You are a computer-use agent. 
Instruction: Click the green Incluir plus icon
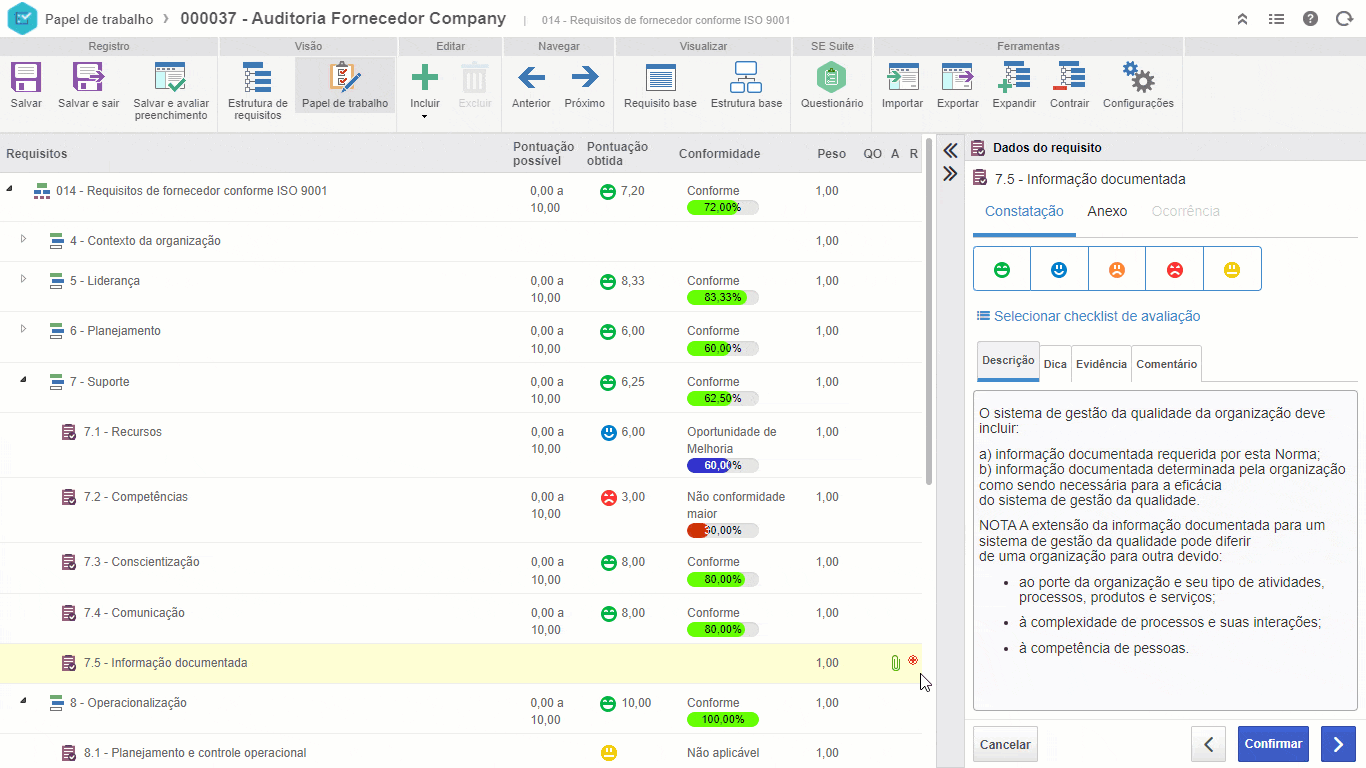tap(425, 77)
